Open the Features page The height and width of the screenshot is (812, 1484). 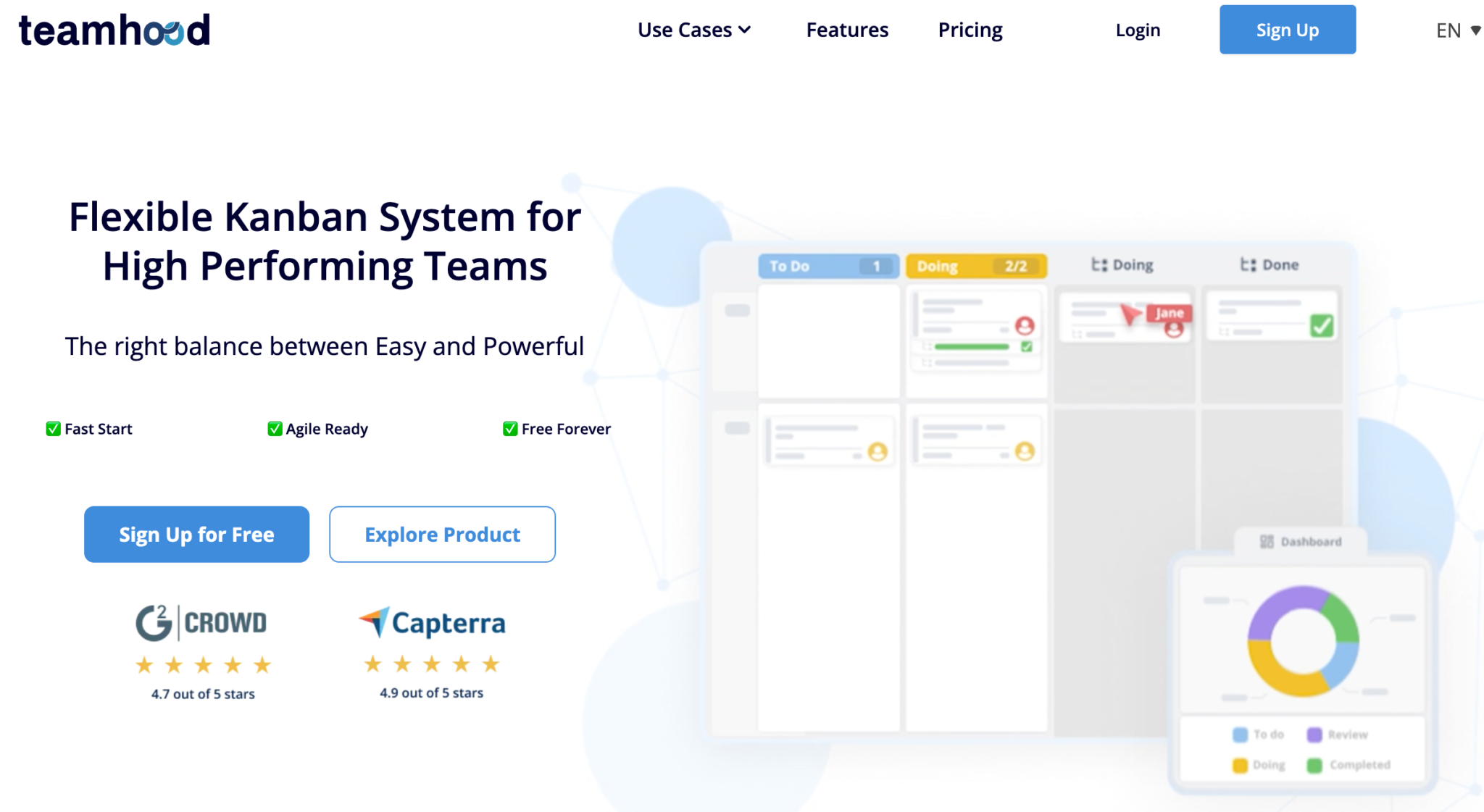846,30
